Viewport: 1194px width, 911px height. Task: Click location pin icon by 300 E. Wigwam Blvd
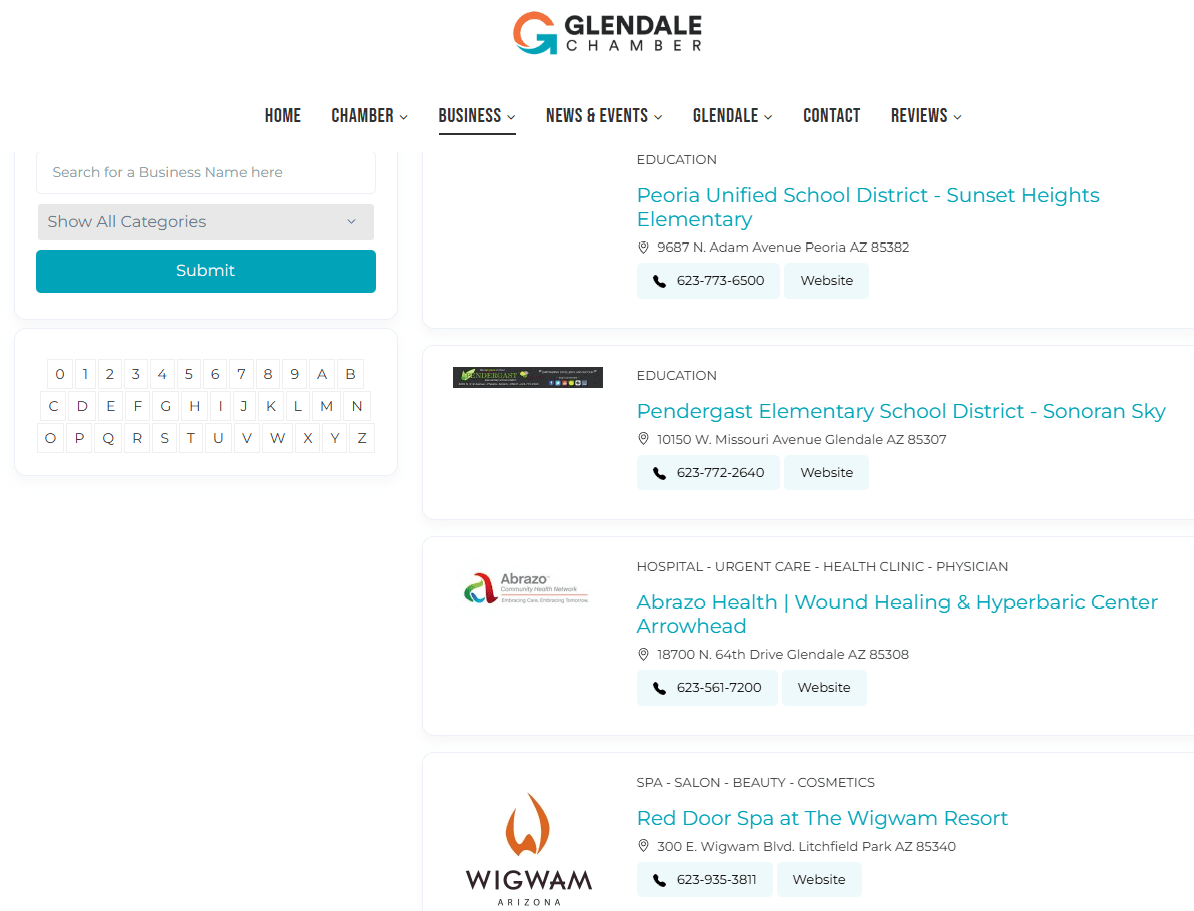tap(643, 846)
